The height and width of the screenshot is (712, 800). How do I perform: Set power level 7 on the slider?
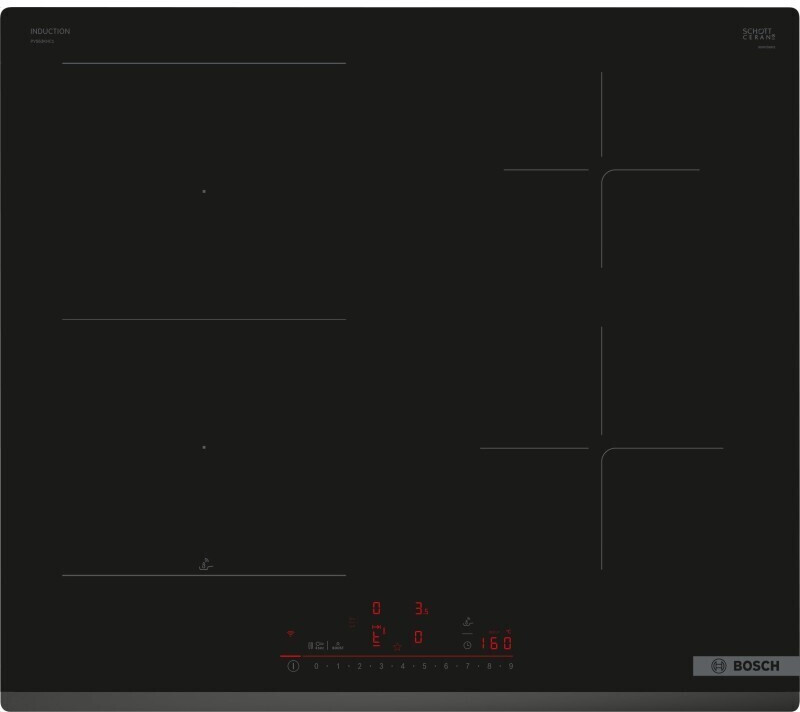[x=467, y=666]
